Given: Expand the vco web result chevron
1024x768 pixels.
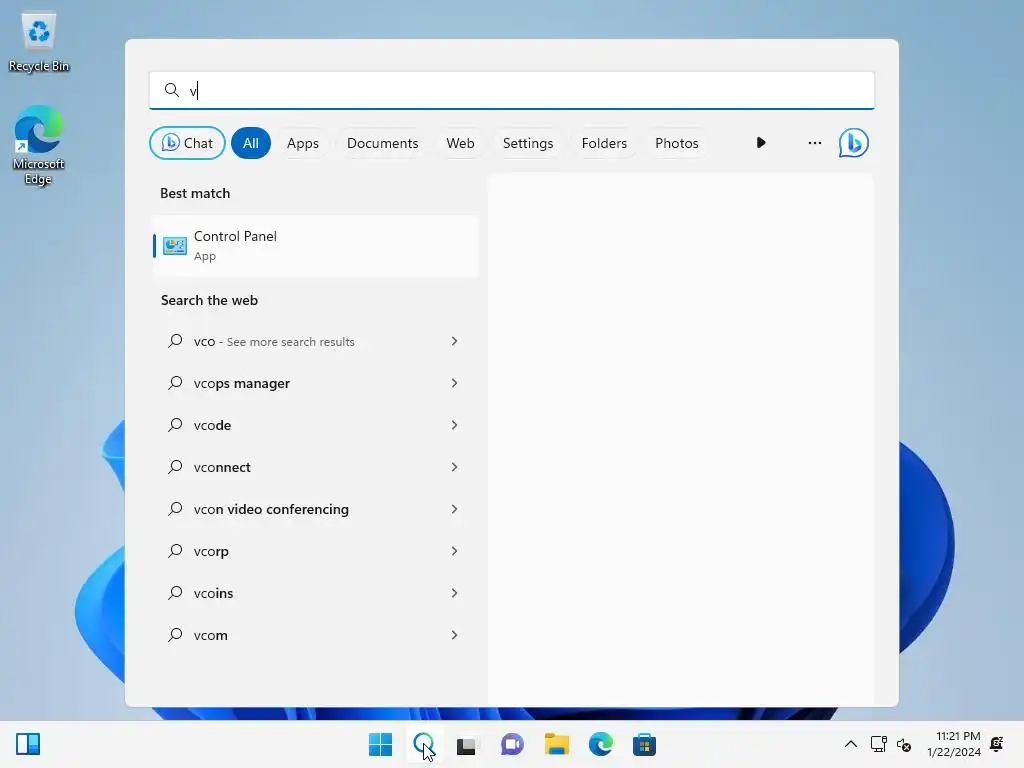Looking at the screenshot, I should tap(455, 342).
